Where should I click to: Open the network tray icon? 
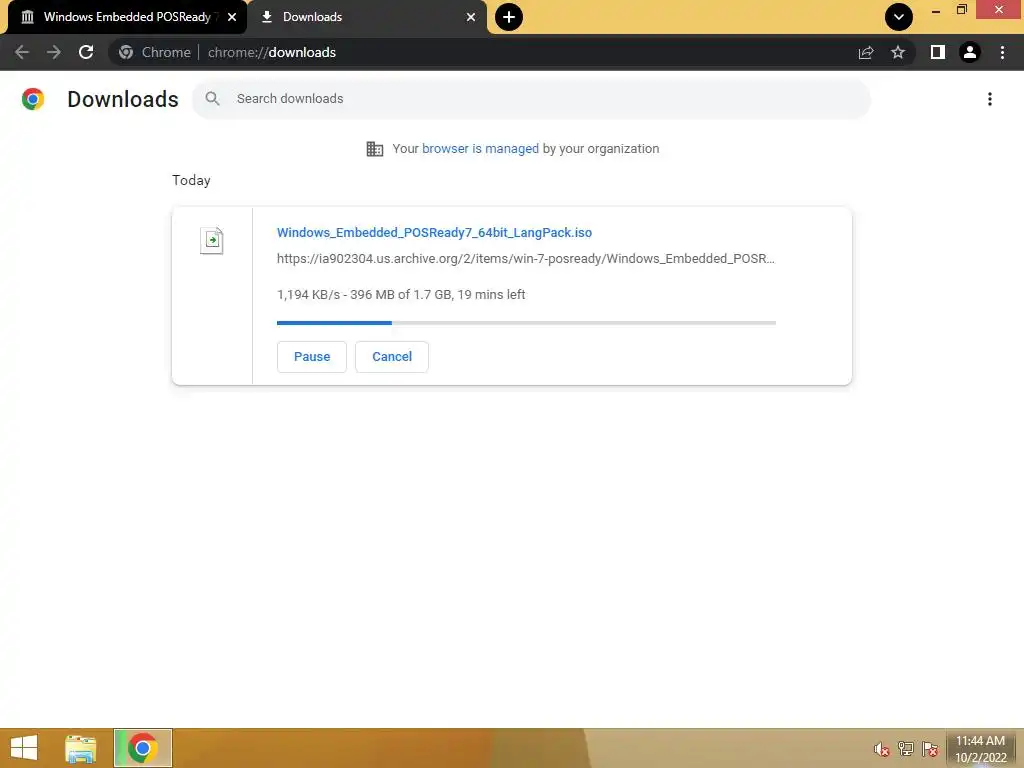coord(906,749)
